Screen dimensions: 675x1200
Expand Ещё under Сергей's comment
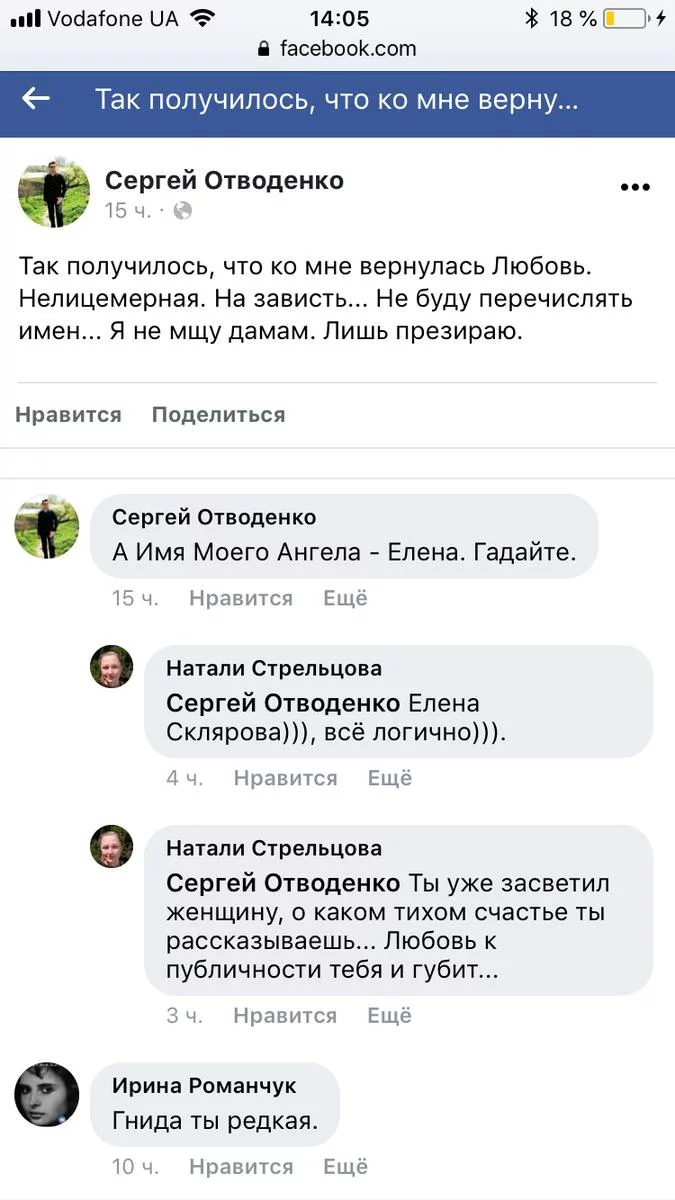pyautogui.click(x=345, y=598)
